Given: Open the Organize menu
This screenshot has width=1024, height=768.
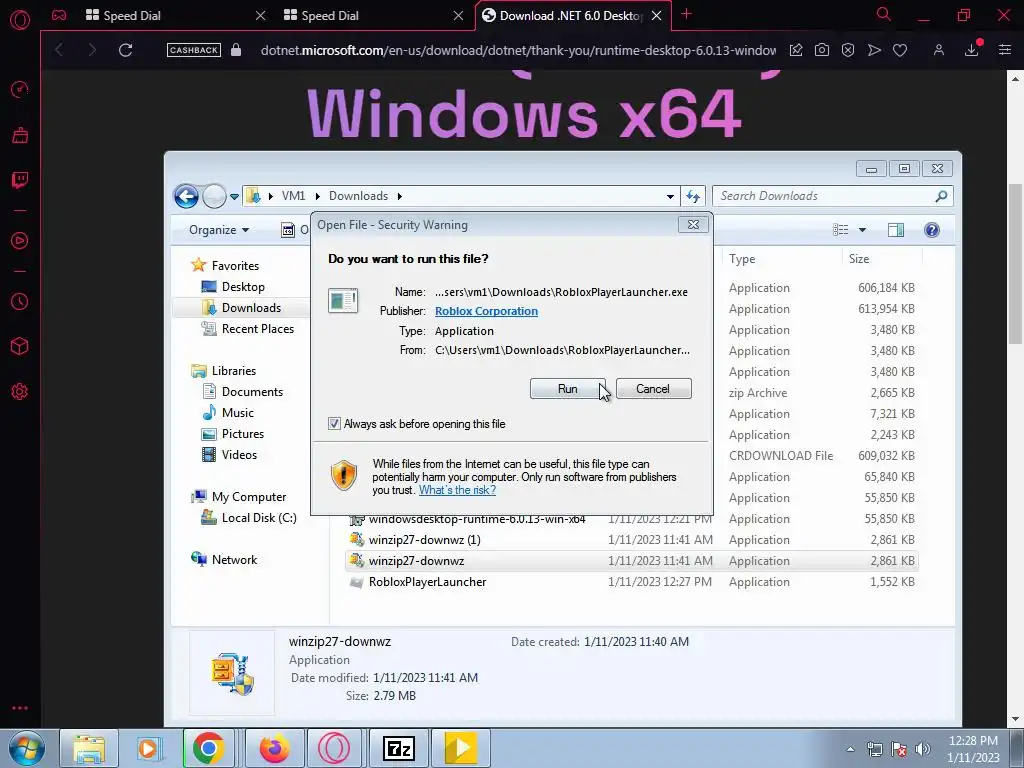Looking at the screenshot, I should tap(219, 230).
